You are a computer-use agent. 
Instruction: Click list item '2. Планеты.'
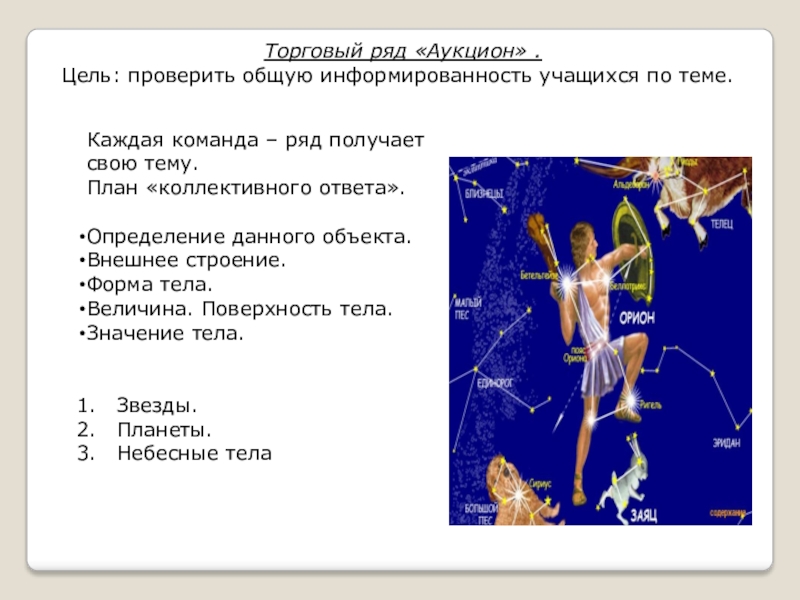click(x=144, y=430)
